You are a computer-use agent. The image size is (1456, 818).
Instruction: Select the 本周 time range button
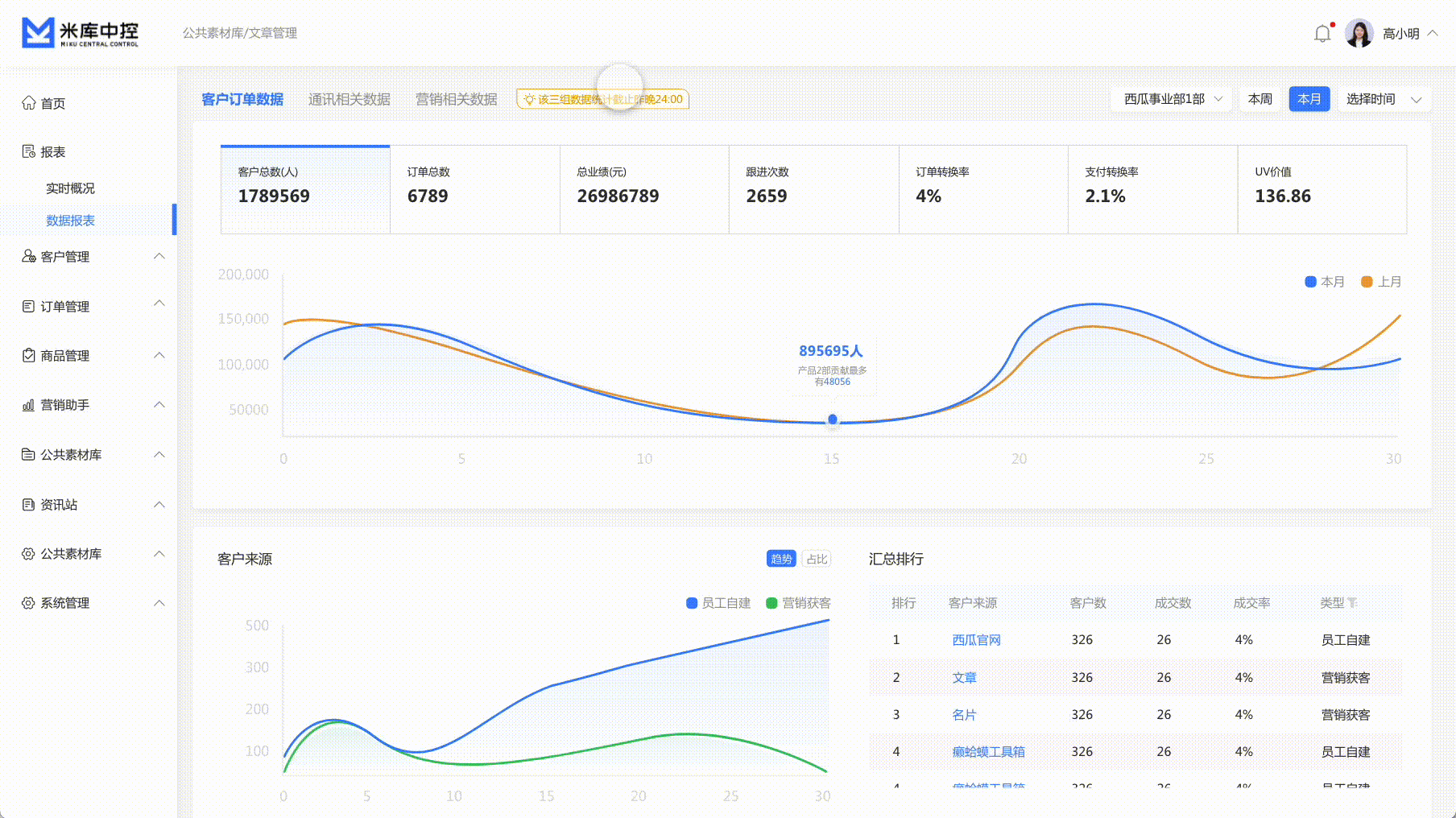[x=1260, y=99]
